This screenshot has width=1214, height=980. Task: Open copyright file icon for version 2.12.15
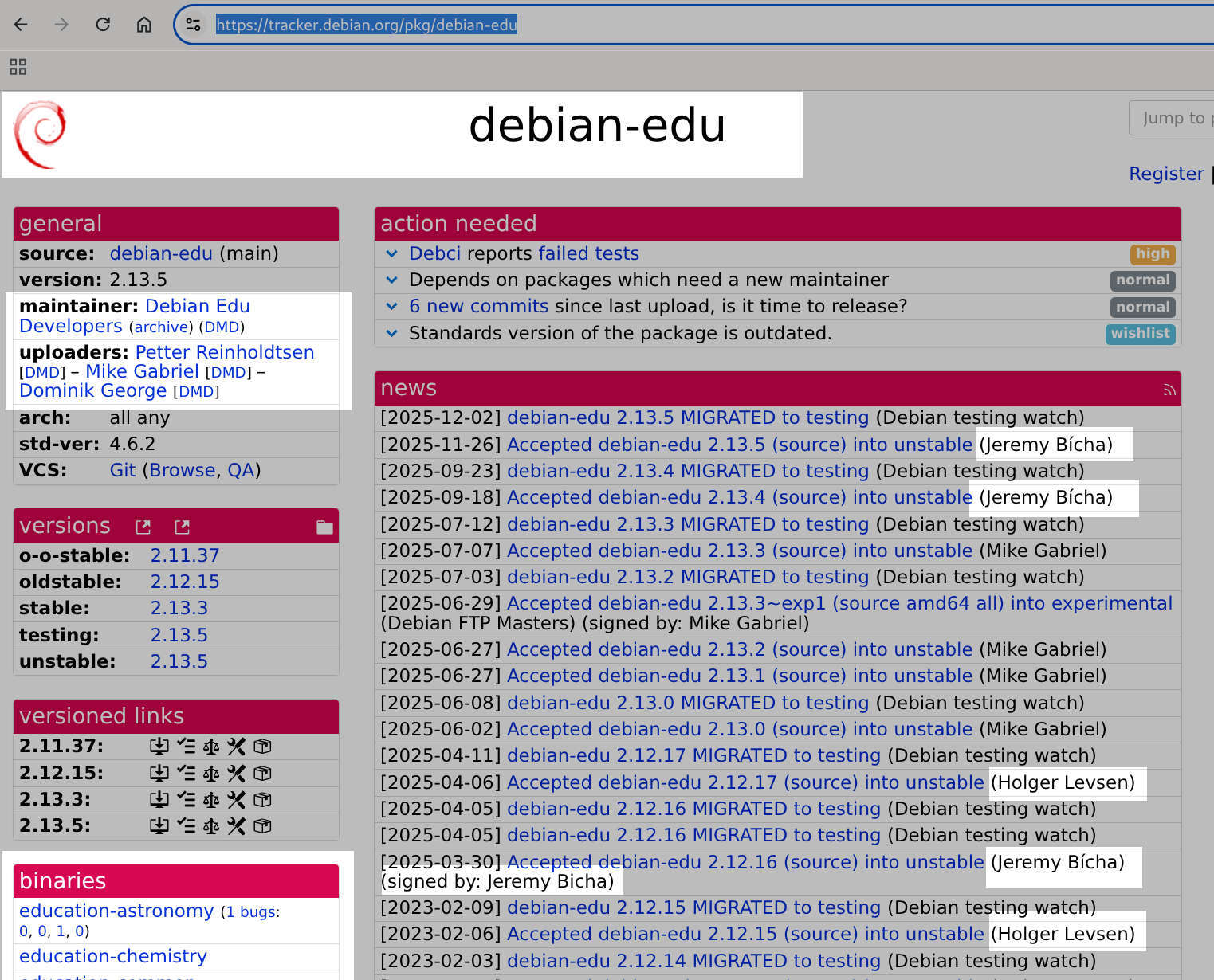pos(210,773)
